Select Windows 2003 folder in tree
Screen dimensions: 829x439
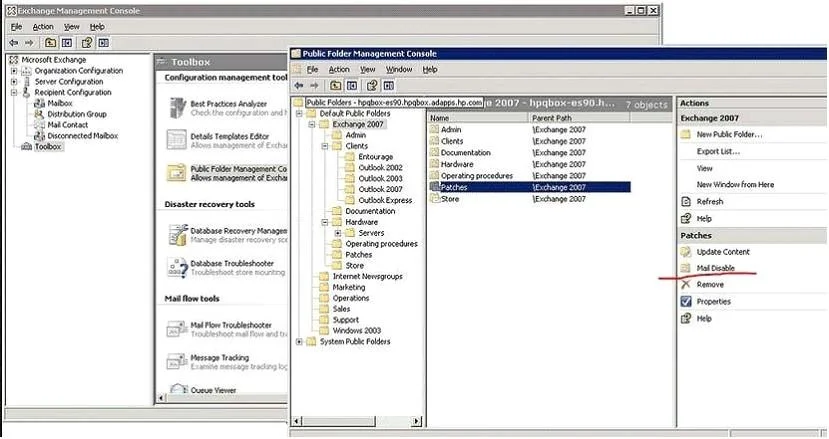[356, 331]
